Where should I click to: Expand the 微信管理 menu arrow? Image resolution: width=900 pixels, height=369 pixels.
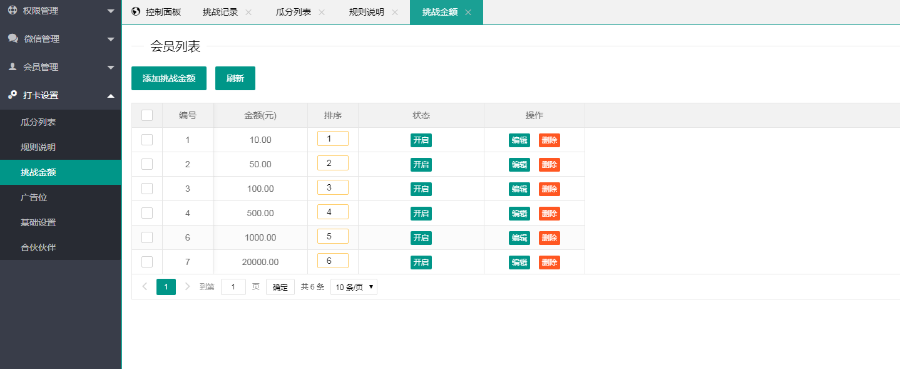pyautogui.click(x=111, y=39)
